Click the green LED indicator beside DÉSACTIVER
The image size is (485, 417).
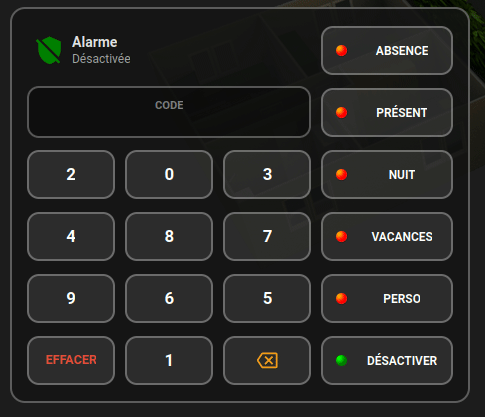pos(341,360)
